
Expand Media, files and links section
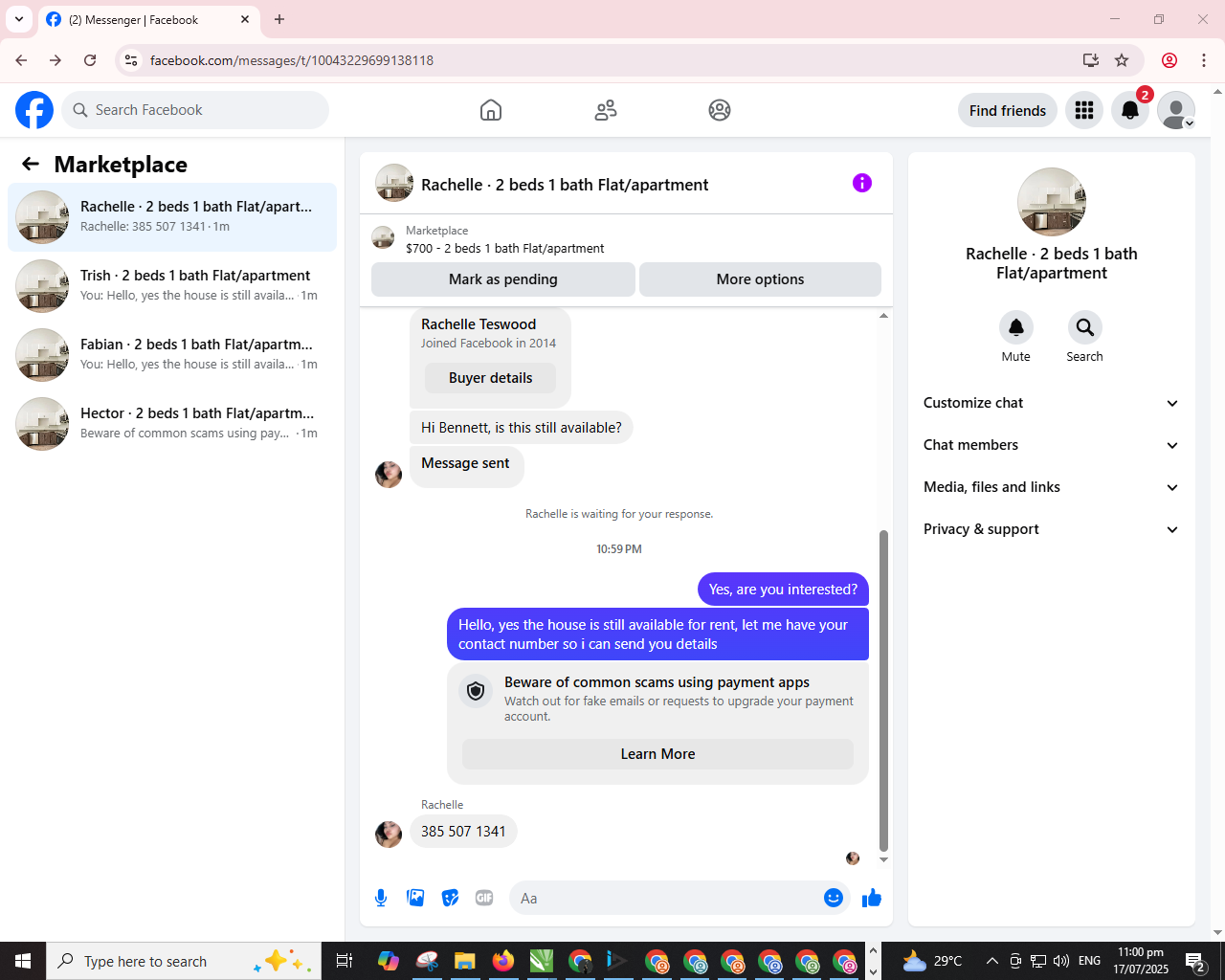tap(1052, 487)
